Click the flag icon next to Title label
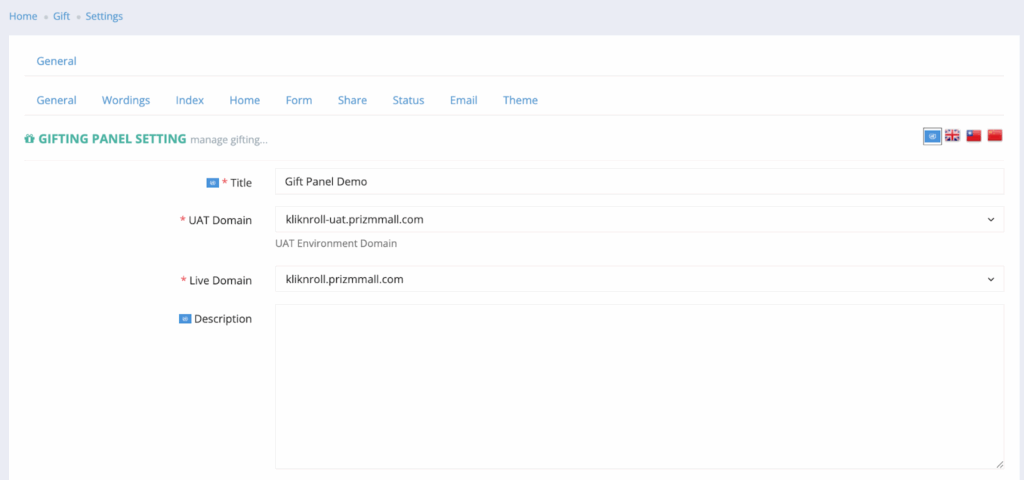 click(212, 183)
